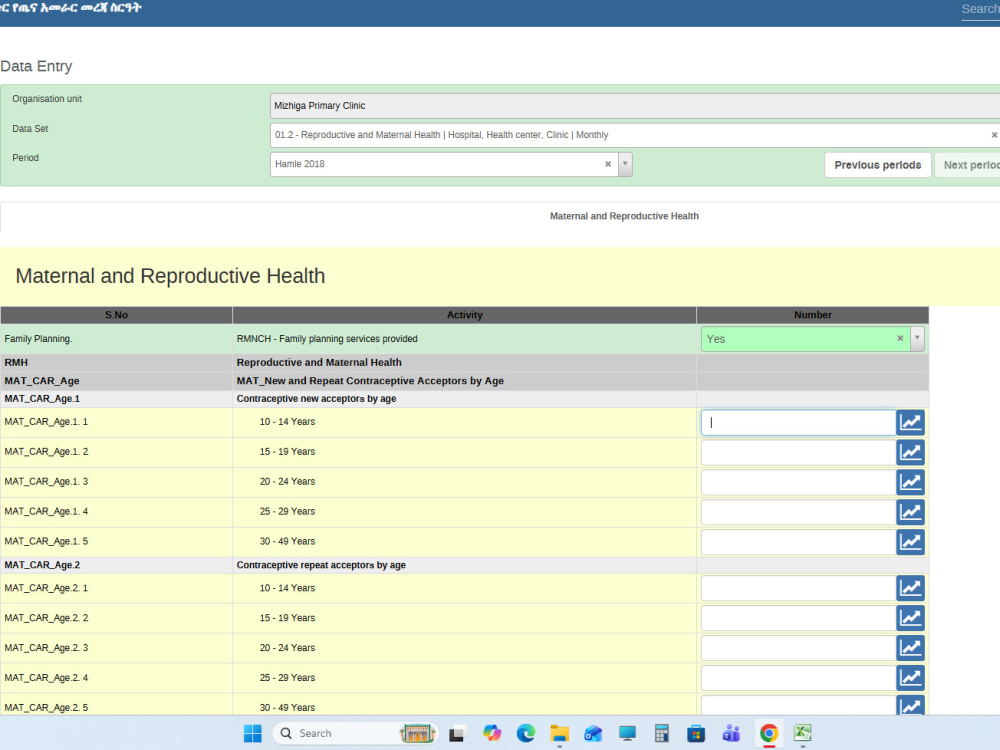The width and height of the screenshot is (1000, 750).
Task: Clear the selected Data Set
Action: (x=994, y=135)
